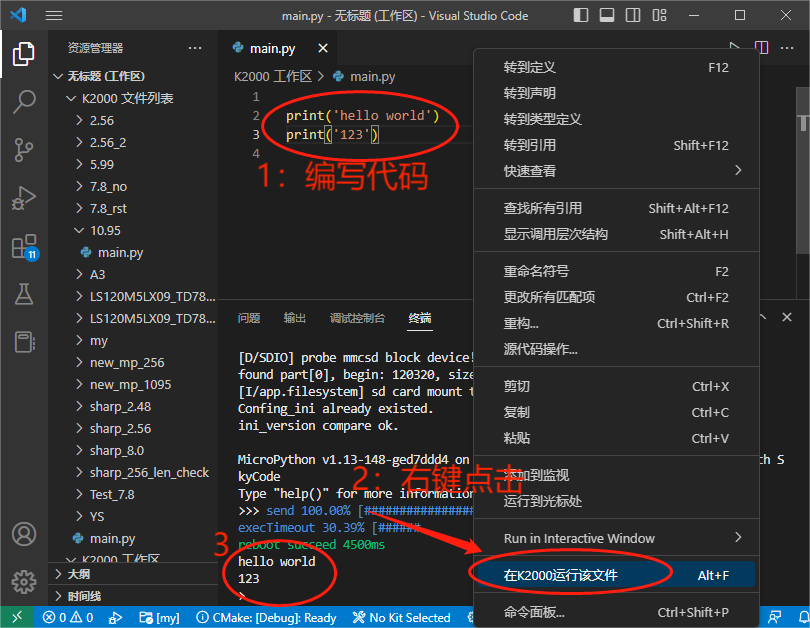Open the notebook-style icon in activity bar

(x=24, y=342)
